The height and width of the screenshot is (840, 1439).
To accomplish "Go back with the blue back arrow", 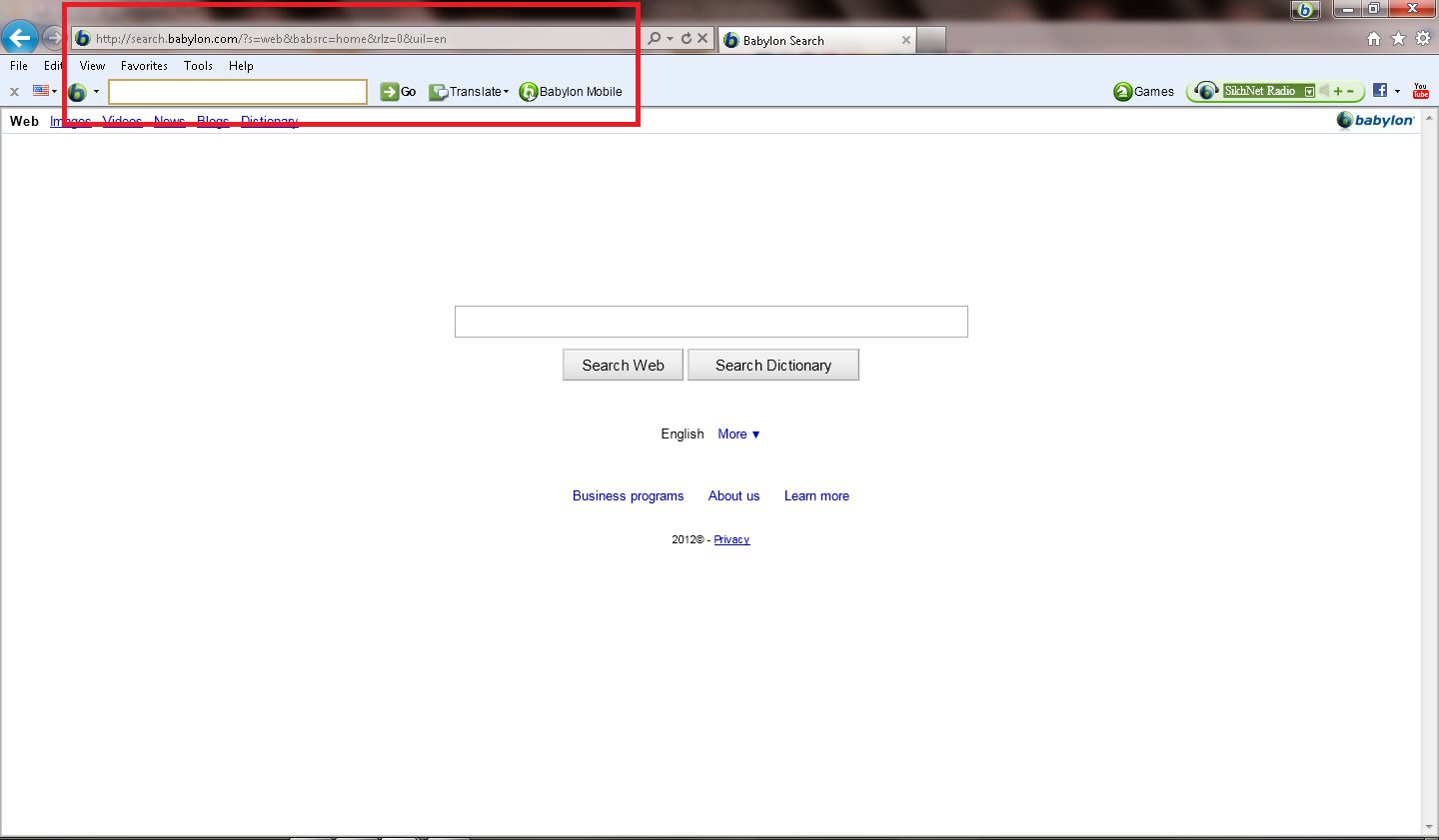I will [x=19, y=38].
